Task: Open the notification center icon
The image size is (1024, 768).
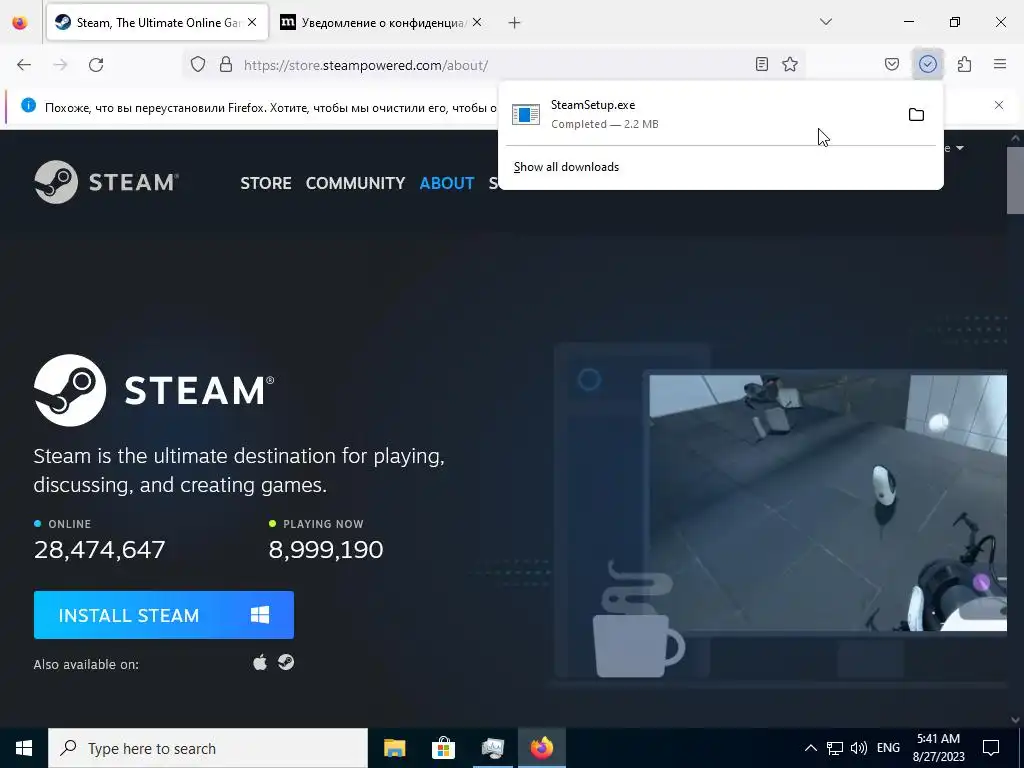Action: tap(991, 748)
